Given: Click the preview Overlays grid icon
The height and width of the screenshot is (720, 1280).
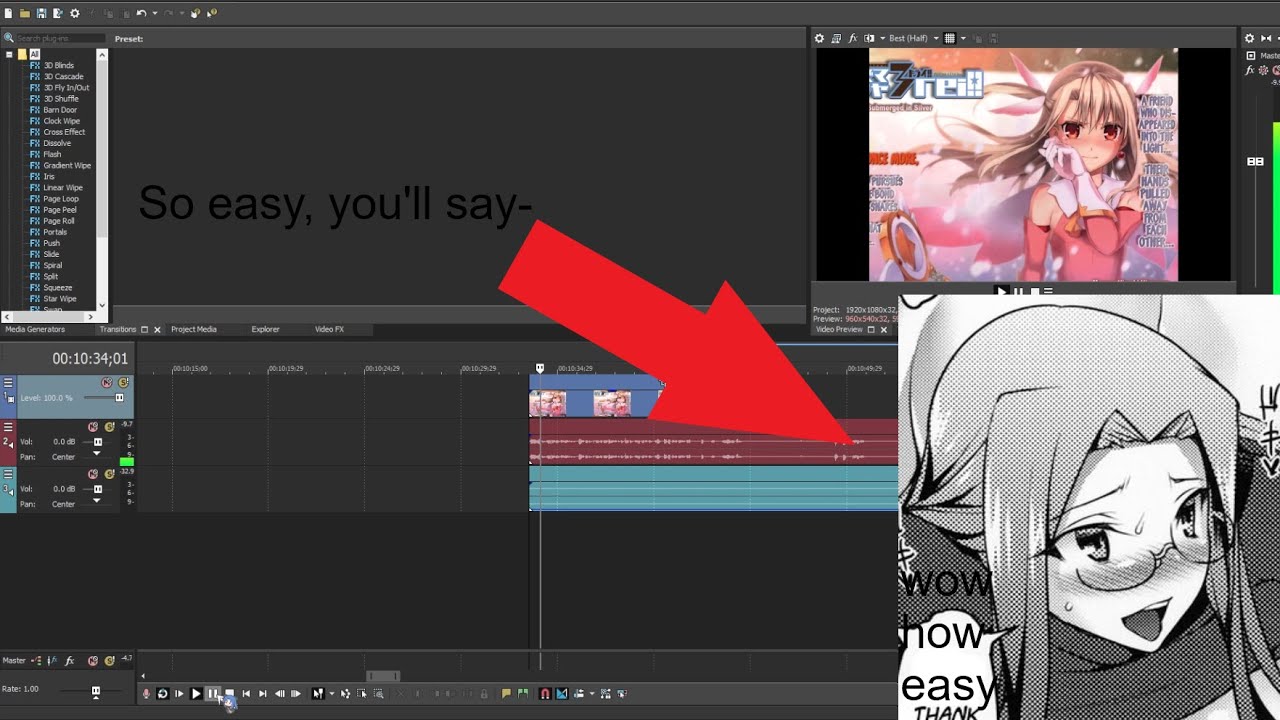Looking at the screenshot, I should point(950,38).
